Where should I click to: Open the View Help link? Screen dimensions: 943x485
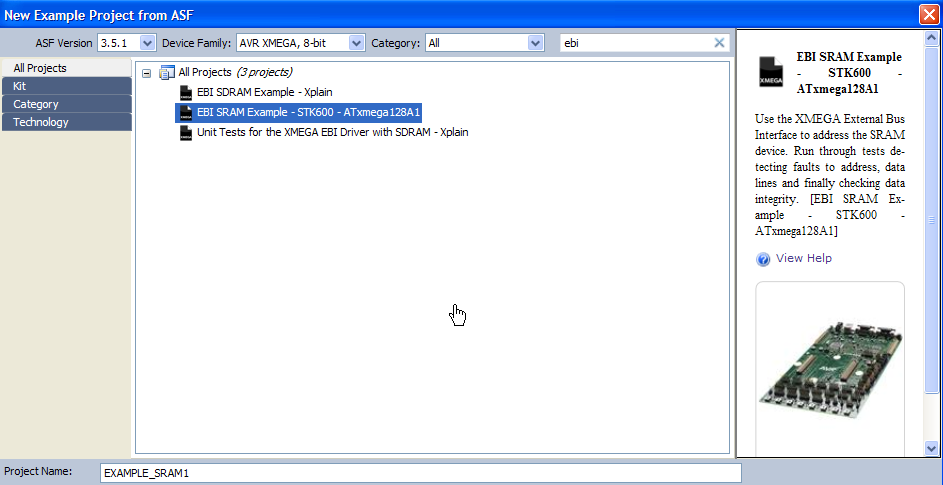(803, 258)
